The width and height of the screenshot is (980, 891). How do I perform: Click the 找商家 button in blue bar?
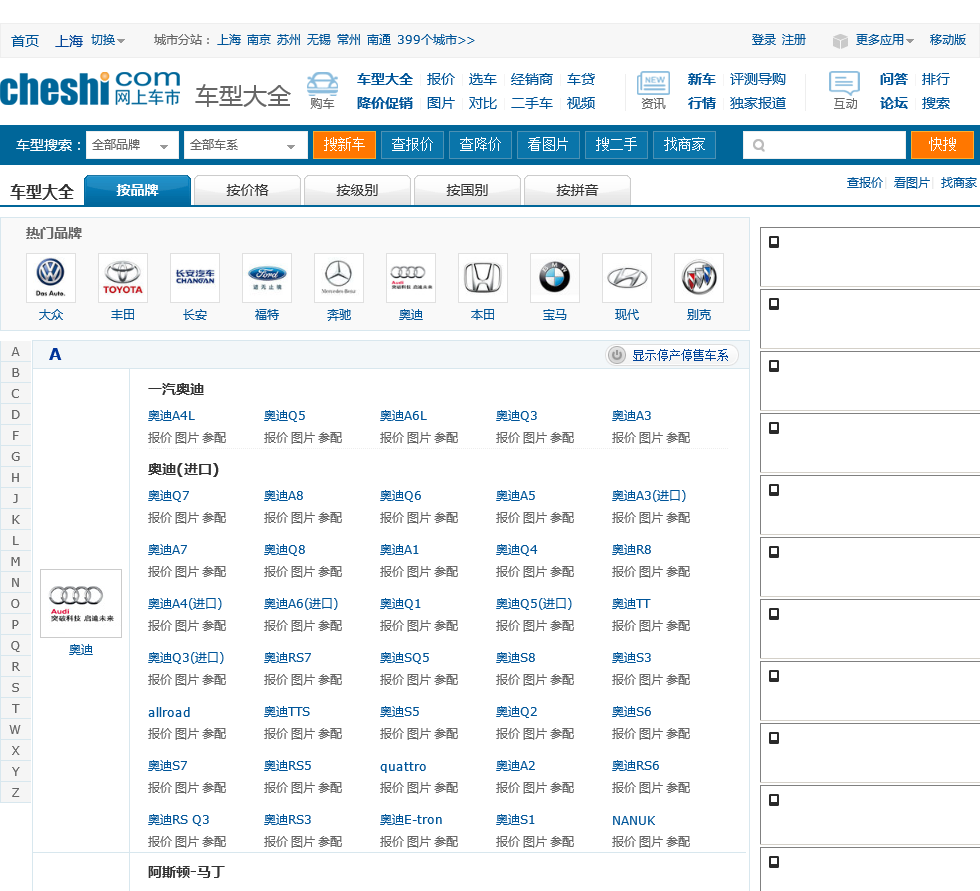684,145
